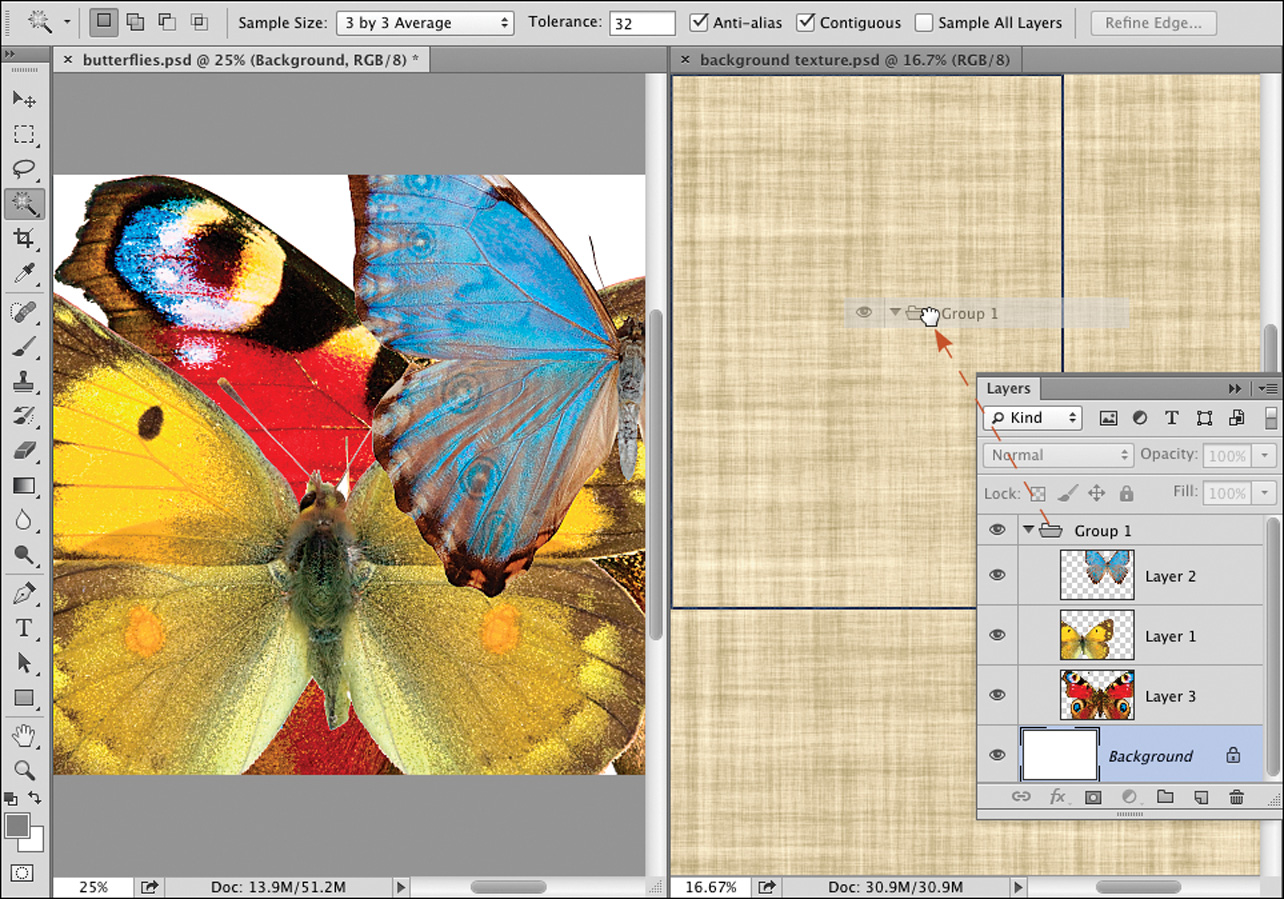Open Opacity value dropdown arrow
Viewport: 1284px width, 899px height.
1264,456
